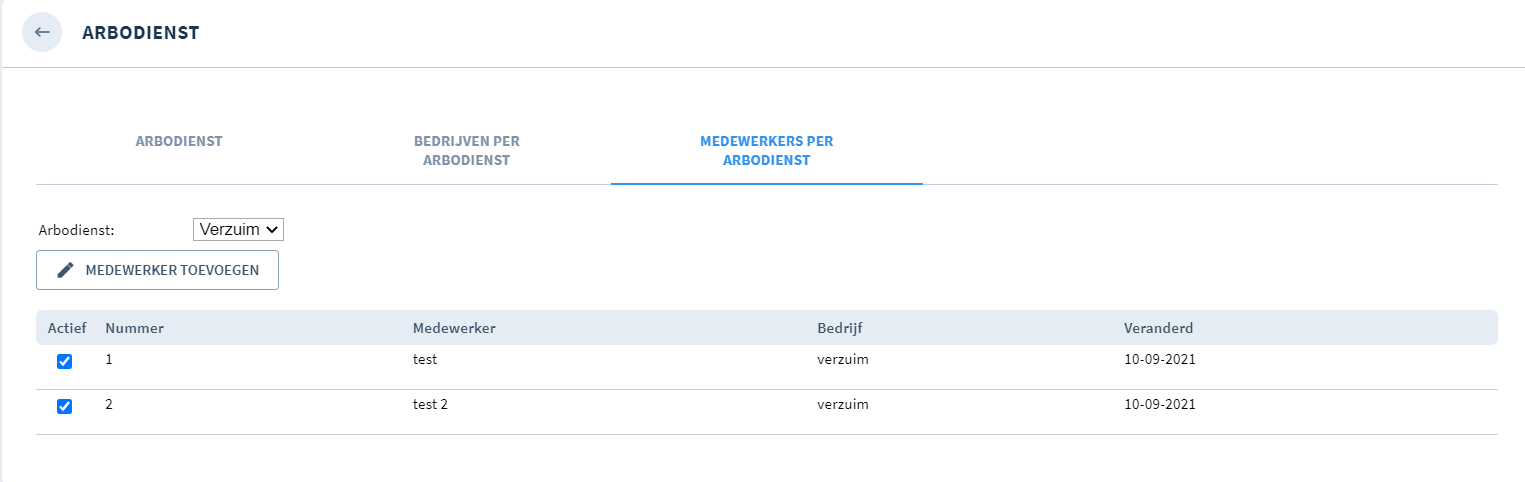Image resolution: width=1525 pixels, height=482 pixels.
Task: Open the Bedrijven per Arbodienst tab
Action: 467,150
